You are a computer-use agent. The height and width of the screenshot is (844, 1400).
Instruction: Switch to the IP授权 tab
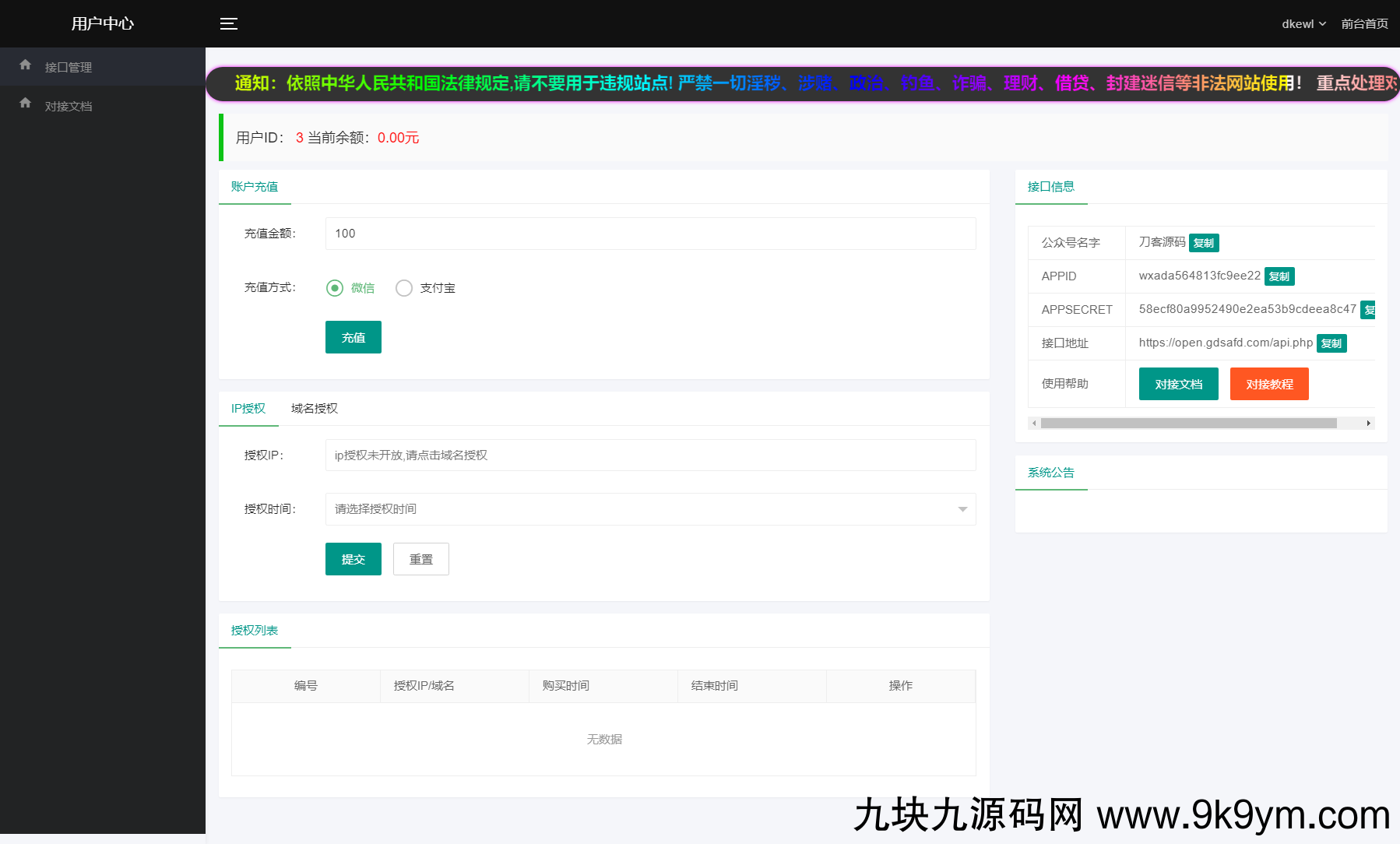248,409
